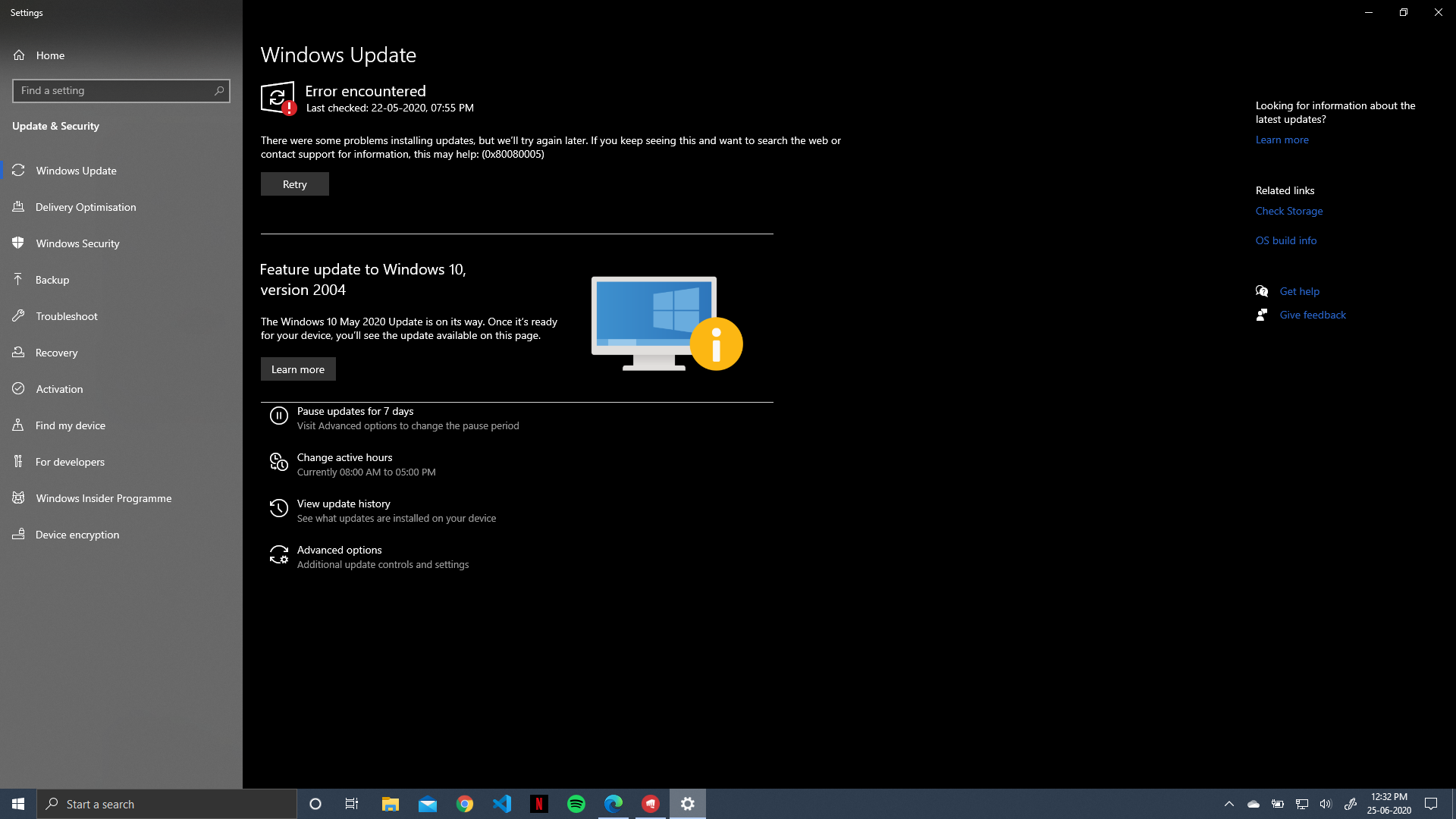Show hidden system tray icons
This screenshot has width=1456, height=819.
[x=1229, y=804]
